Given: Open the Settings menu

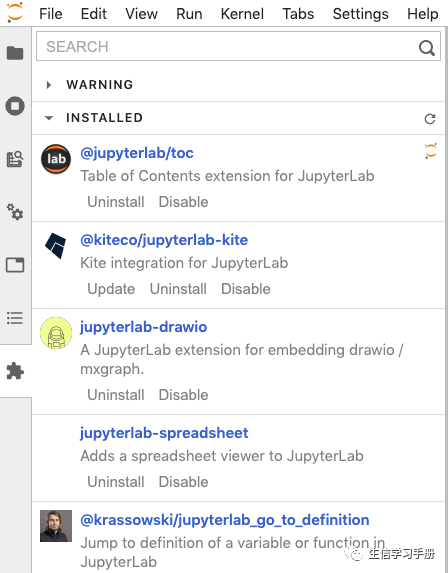Looking at the screenshot, I should 361,14.
